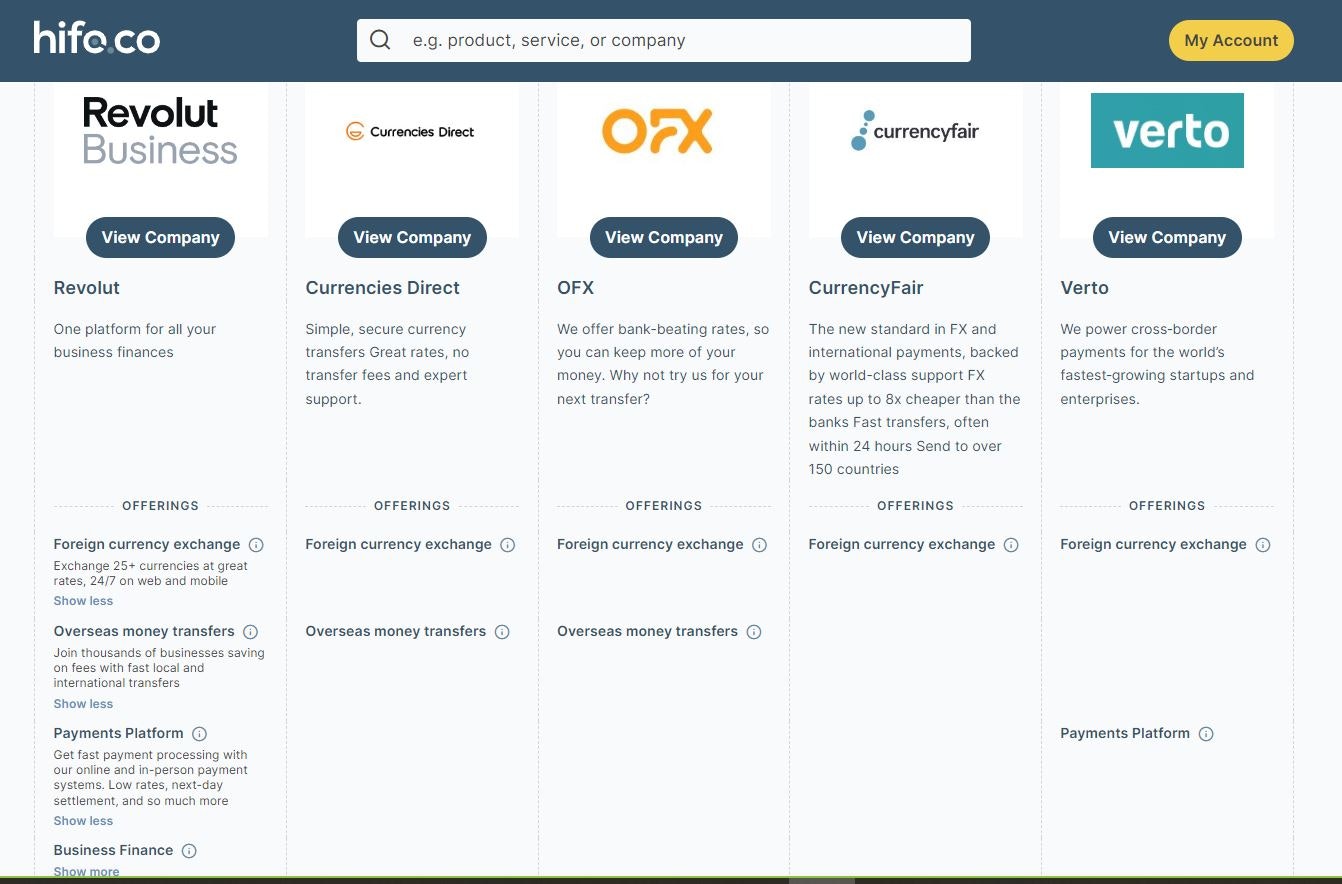Viewport: 1342px width, 884px height.
Task: Open info icon for Revolut Business Finance
Action: click(x=189, y=851)
